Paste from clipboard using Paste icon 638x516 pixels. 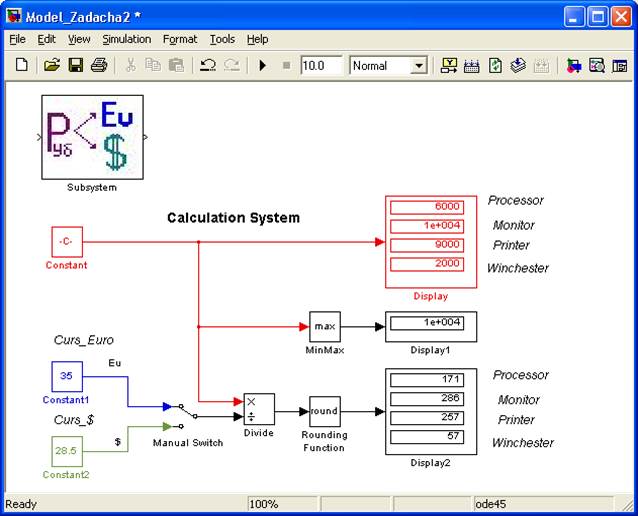pyautogui.click(x=176, y=65)
